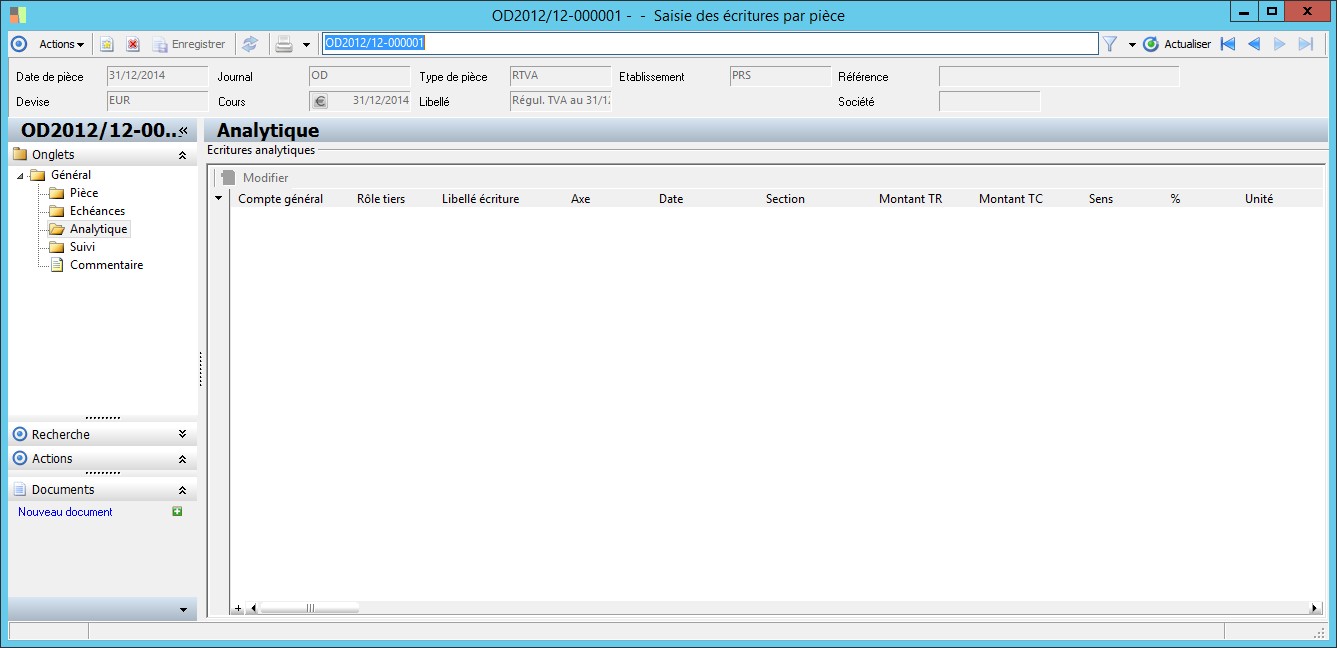Viewport: 1337px width, 648px height.
Task: Click the Montant TR column header
Action: click(x=910, y=199)
